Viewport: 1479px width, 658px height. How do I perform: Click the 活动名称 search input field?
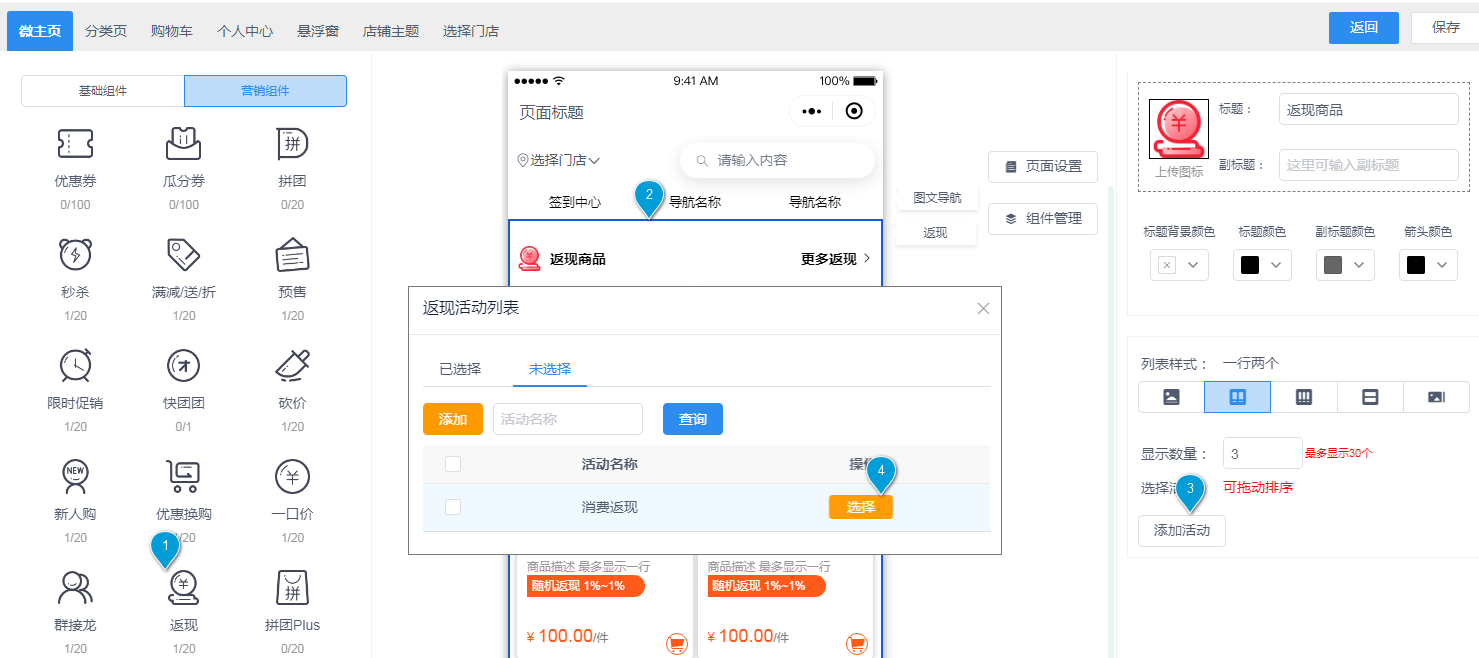point(567,419)
